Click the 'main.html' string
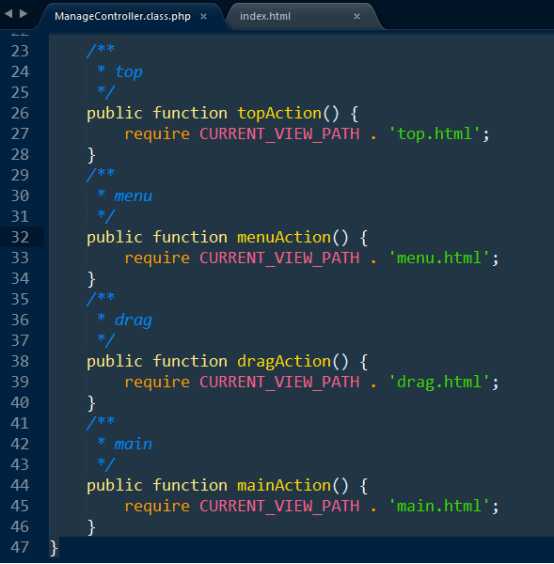Screen dimensions: 554x564 pos(439,506)
